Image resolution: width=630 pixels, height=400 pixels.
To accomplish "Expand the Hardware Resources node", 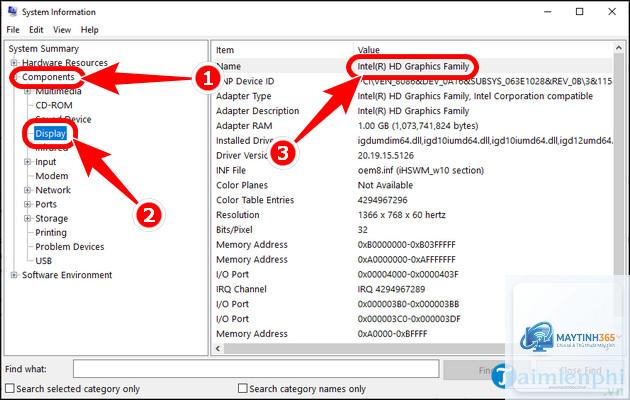I will click(14, 63).
